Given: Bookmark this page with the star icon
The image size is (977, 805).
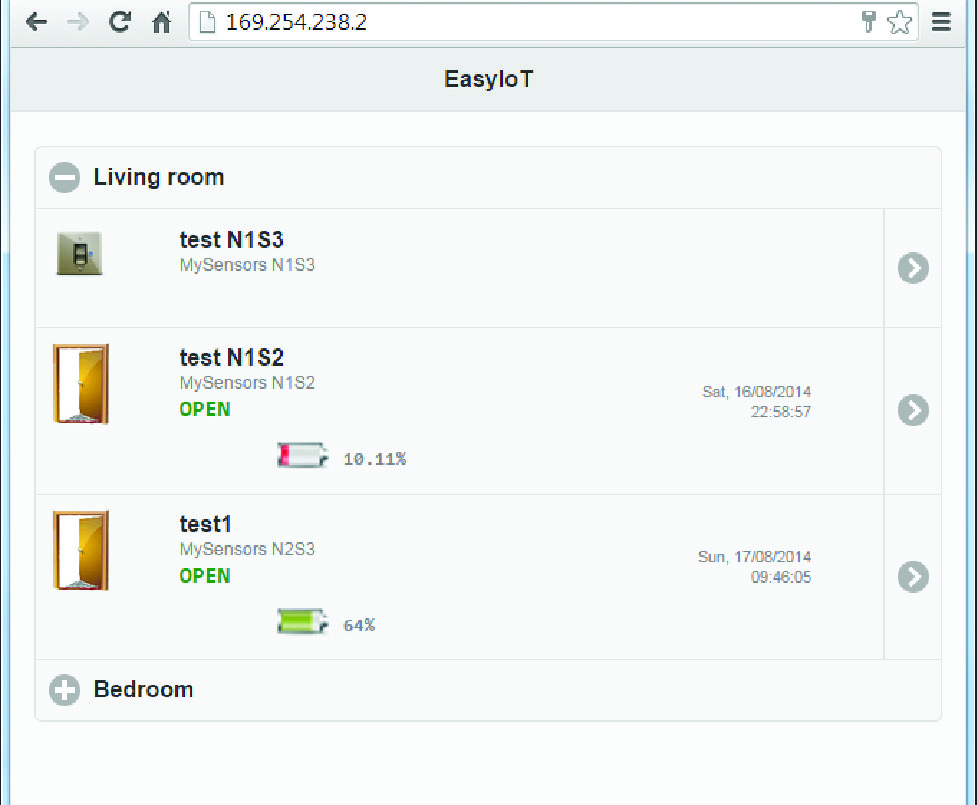Looking at the screenshot, I should (899, 22).
